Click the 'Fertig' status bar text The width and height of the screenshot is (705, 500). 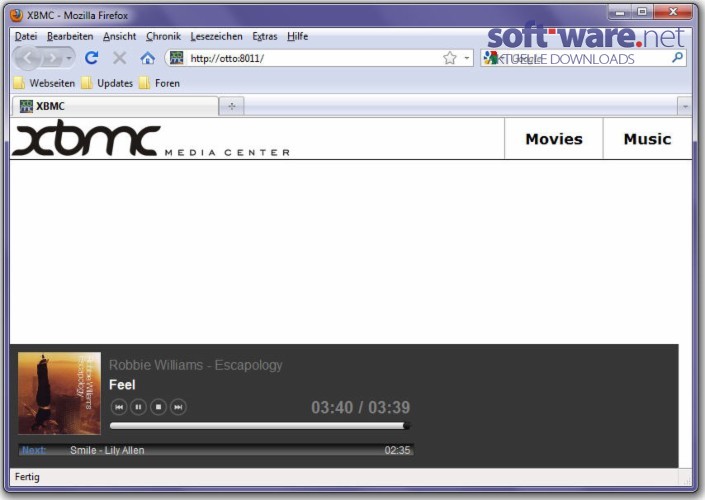point(27,477)
